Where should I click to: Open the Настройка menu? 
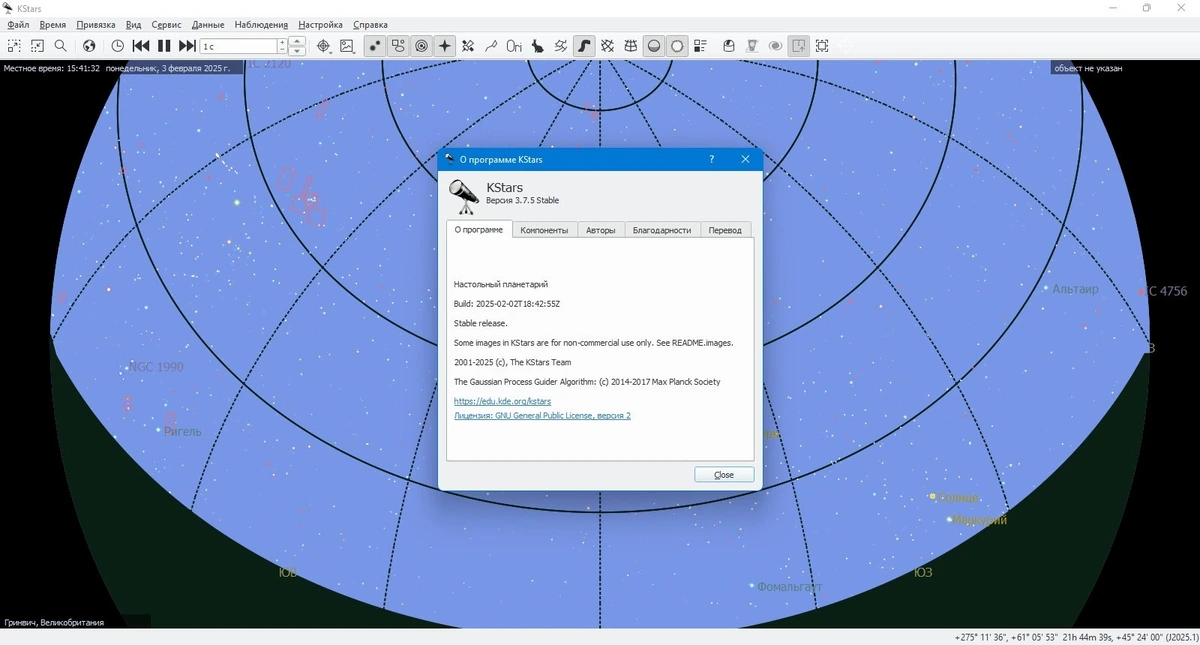(320, 24)
